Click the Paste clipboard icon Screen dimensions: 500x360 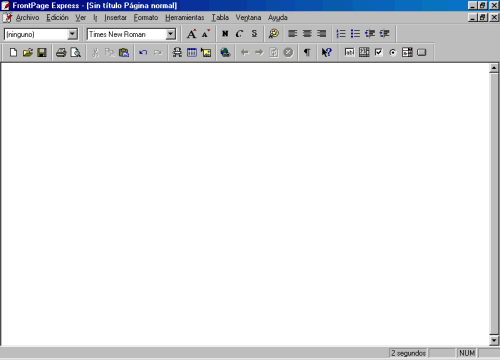124,53
